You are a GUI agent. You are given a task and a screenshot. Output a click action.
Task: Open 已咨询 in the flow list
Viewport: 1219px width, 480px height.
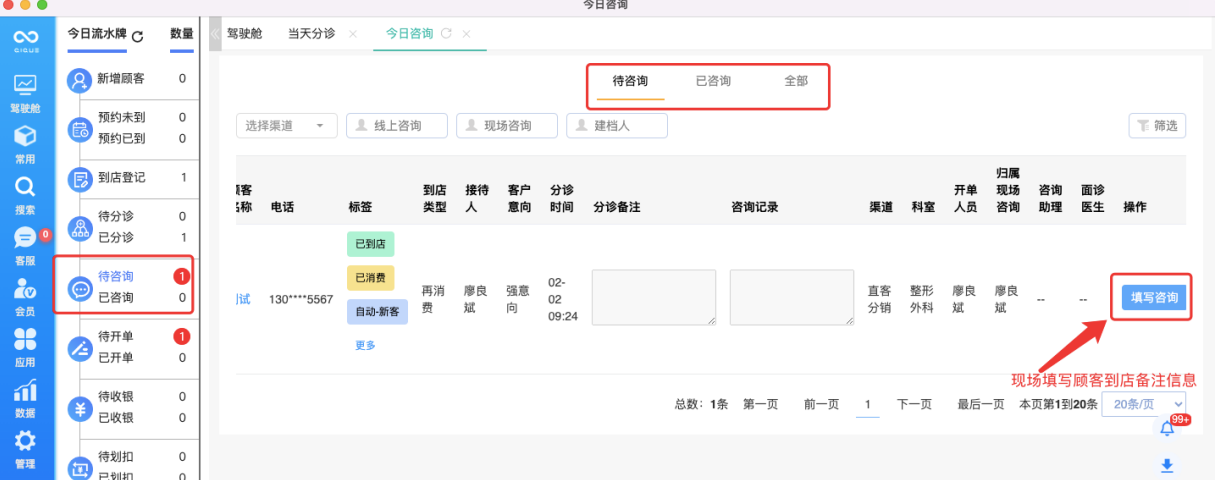pos(115,298)
